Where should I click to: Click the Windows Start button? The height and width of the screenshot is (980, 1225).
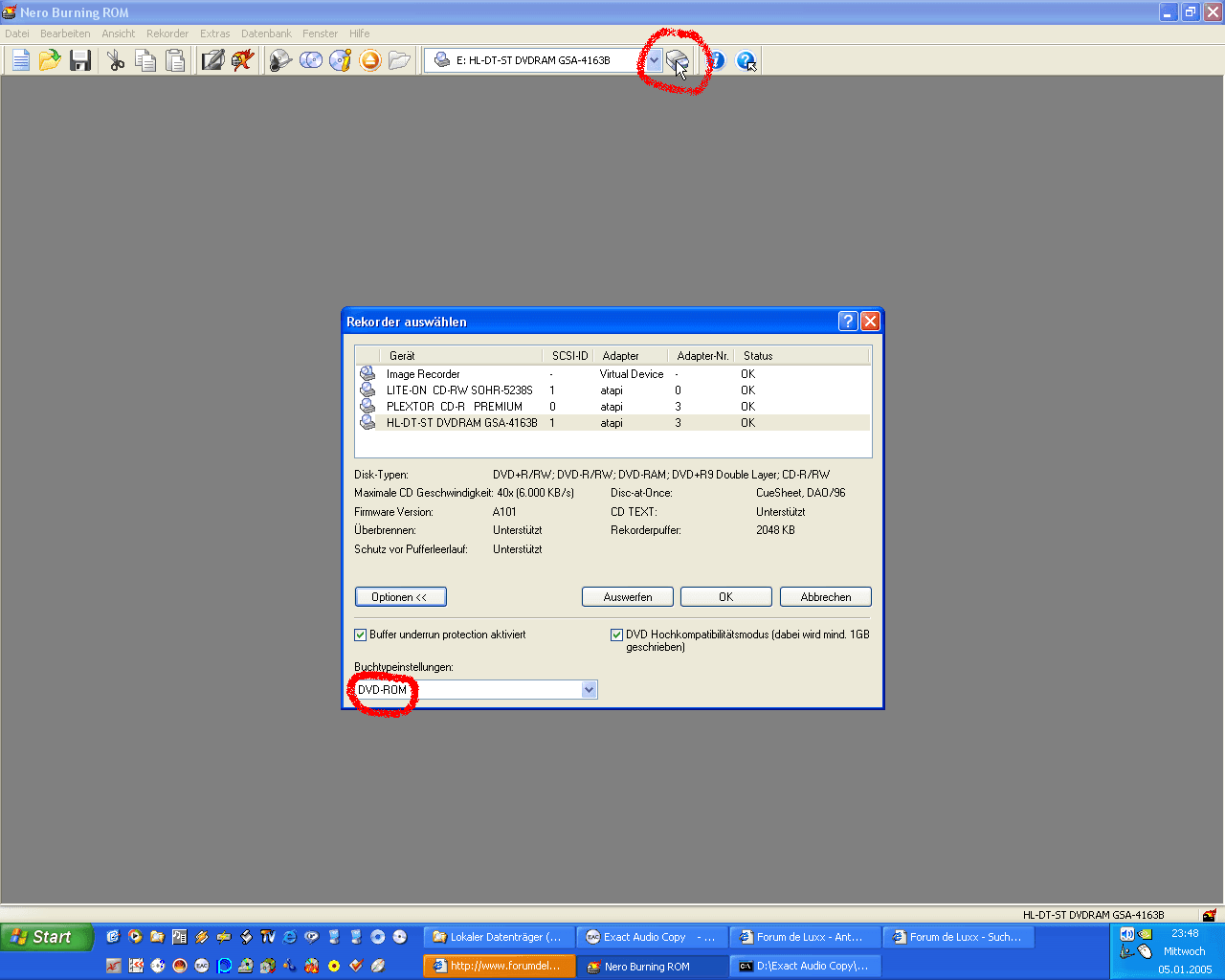pos(46,937)
